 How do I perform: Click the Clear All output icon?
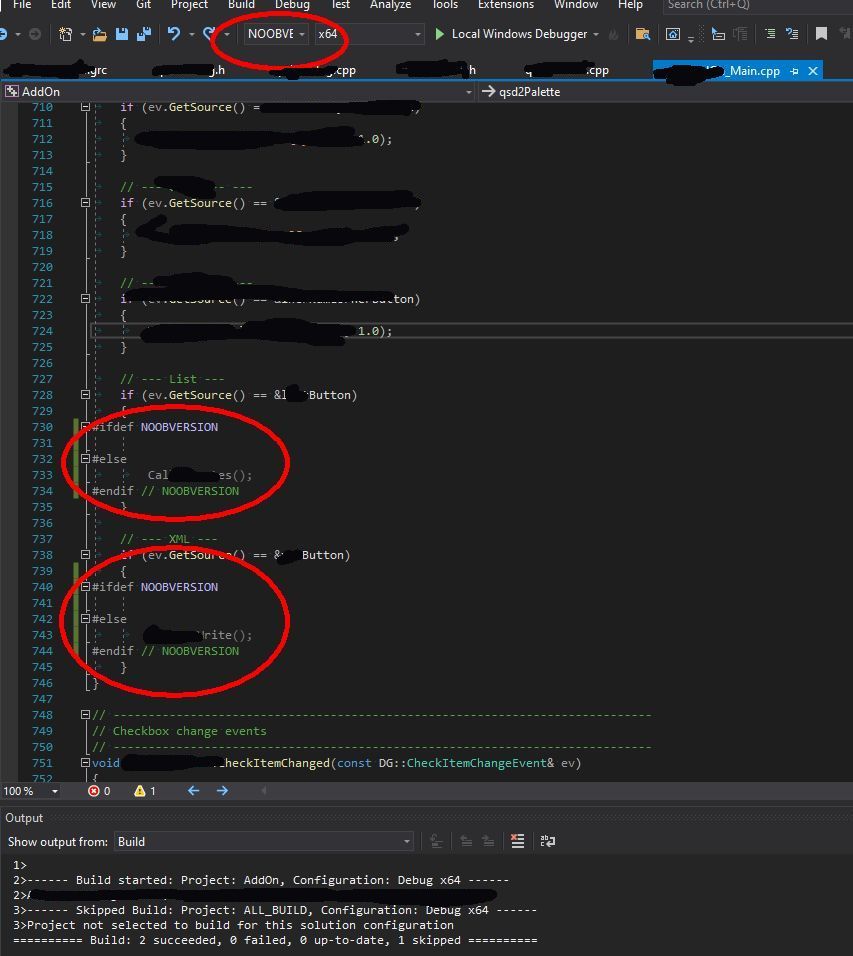518,841
